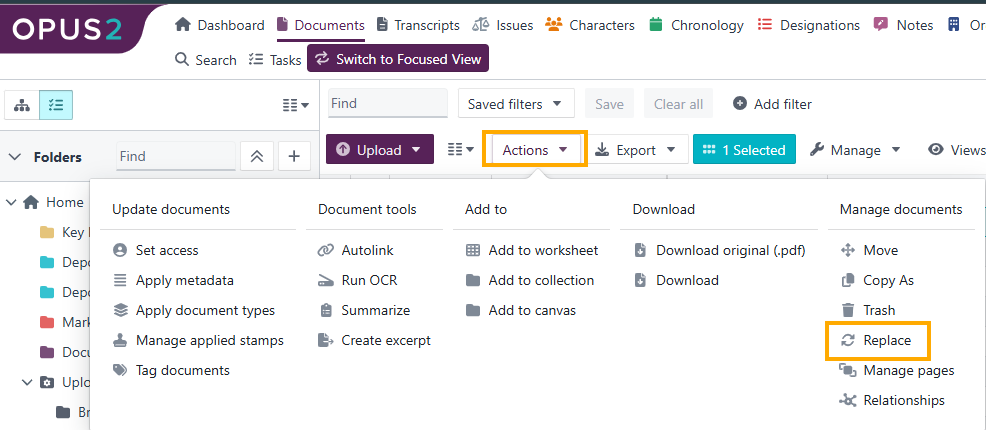
Task: Open the document list layout dropdown
Action: (461, 150)
